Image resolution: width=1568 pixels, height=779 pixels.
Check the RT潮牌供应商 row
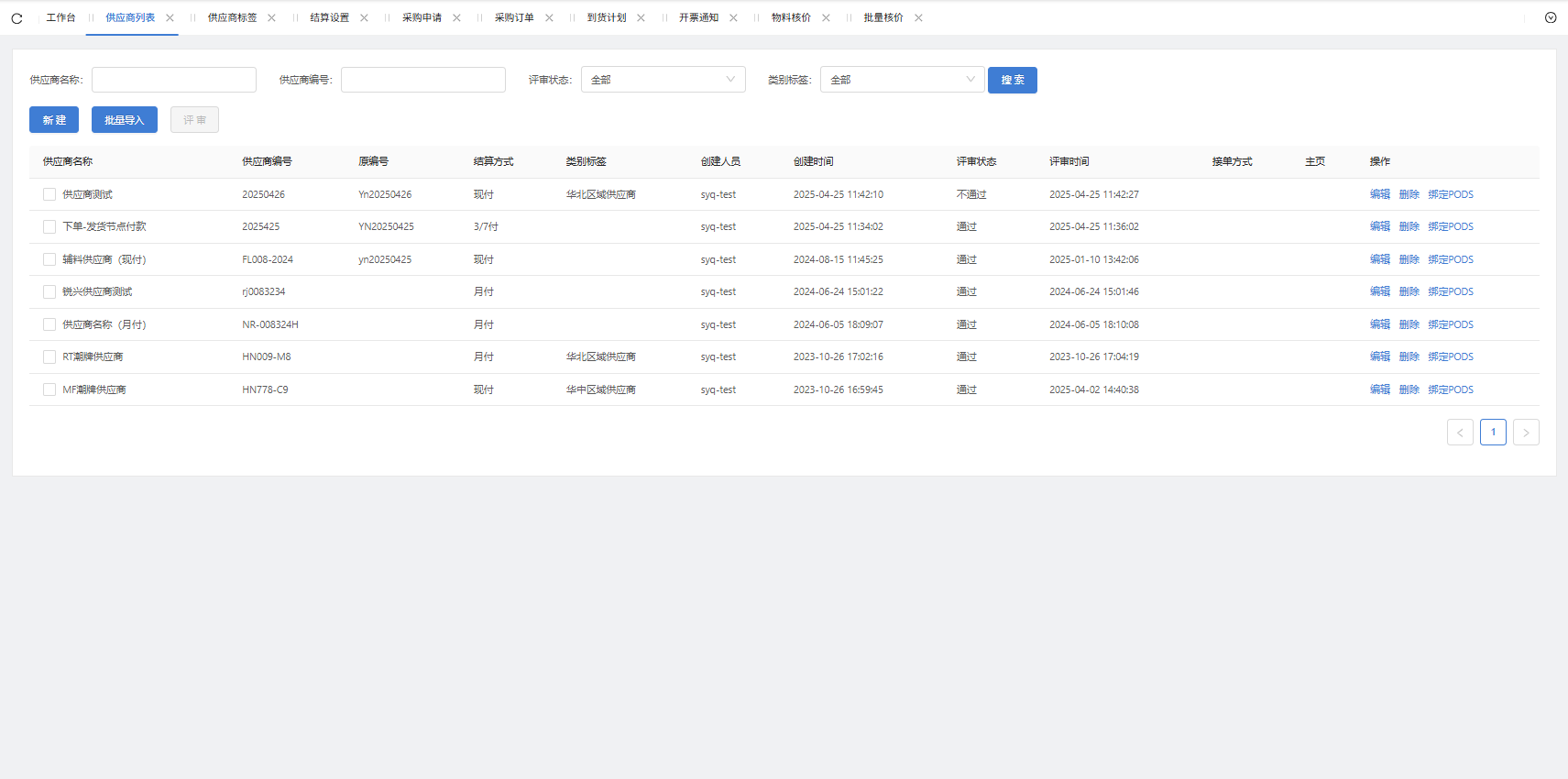tap(49, 357)
